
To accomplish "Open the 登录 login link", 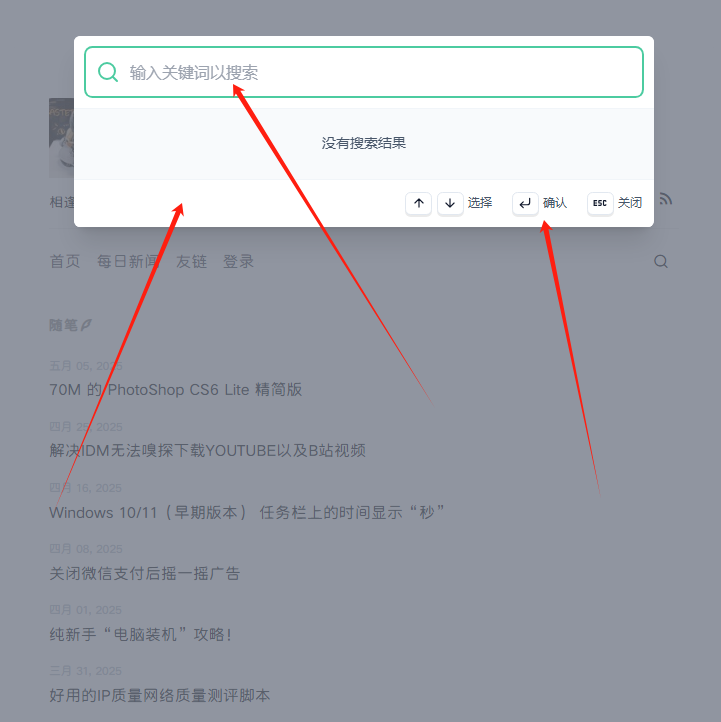I will coord(238,262).
